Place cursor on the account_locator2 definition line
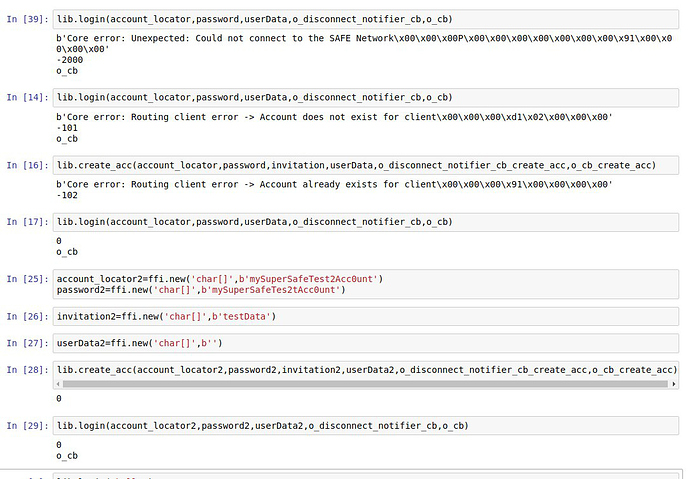 (x=220, y=278)
